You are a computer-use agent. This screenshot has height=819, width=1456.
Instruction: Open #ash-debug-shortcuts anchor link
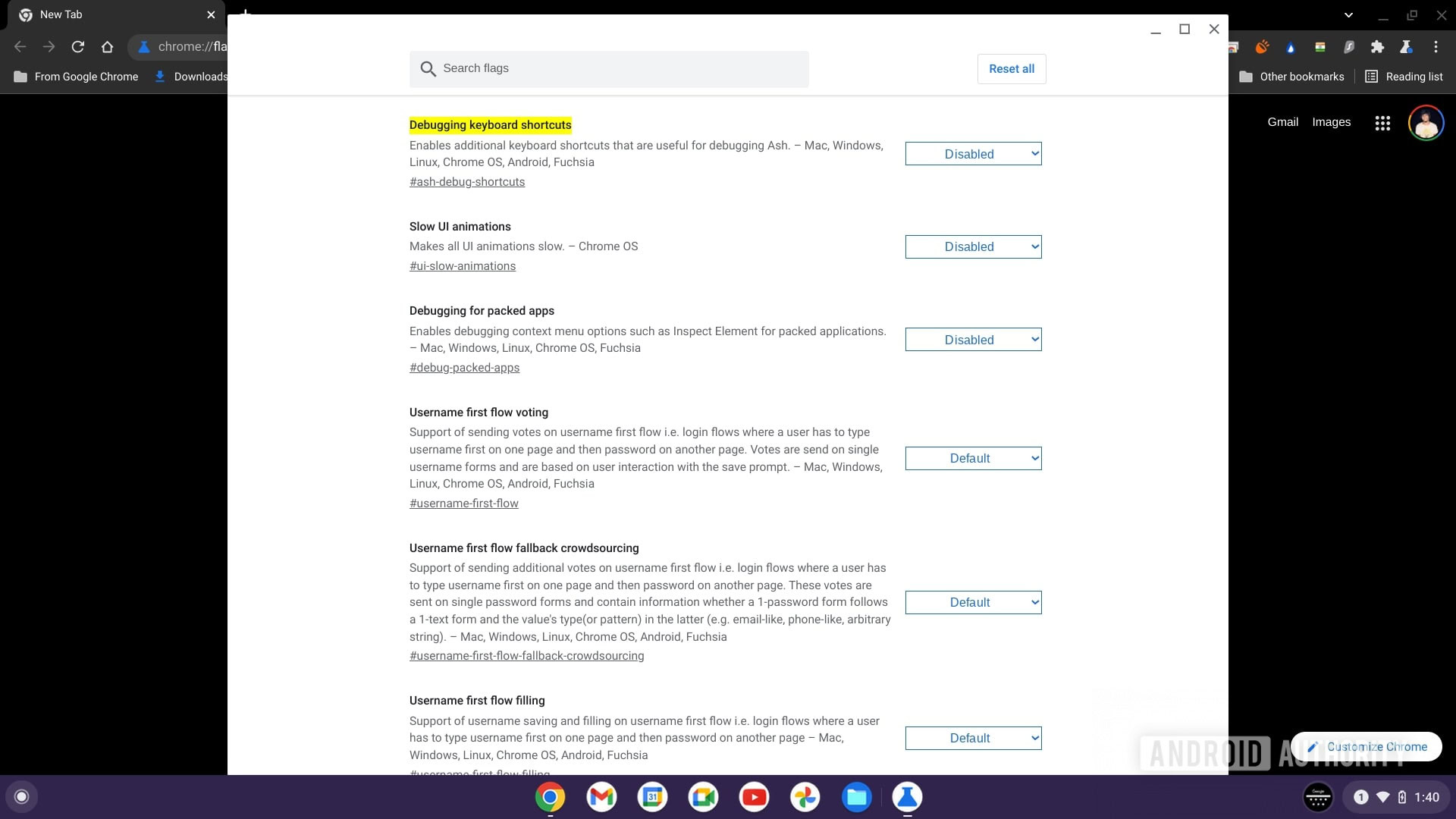467,182
